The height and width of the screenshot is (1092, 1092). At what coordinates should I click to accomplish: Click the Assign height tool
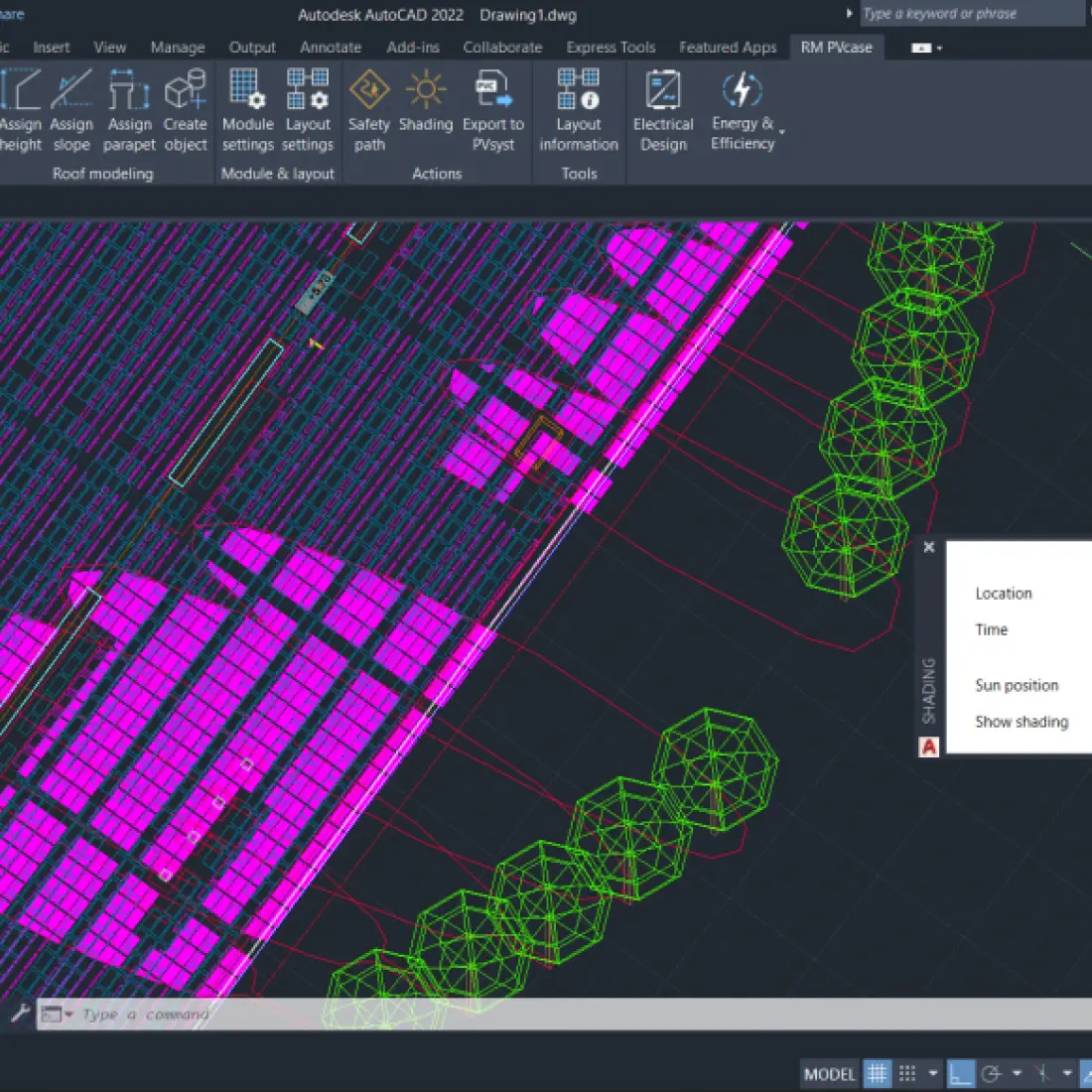(x=20, y=110)
